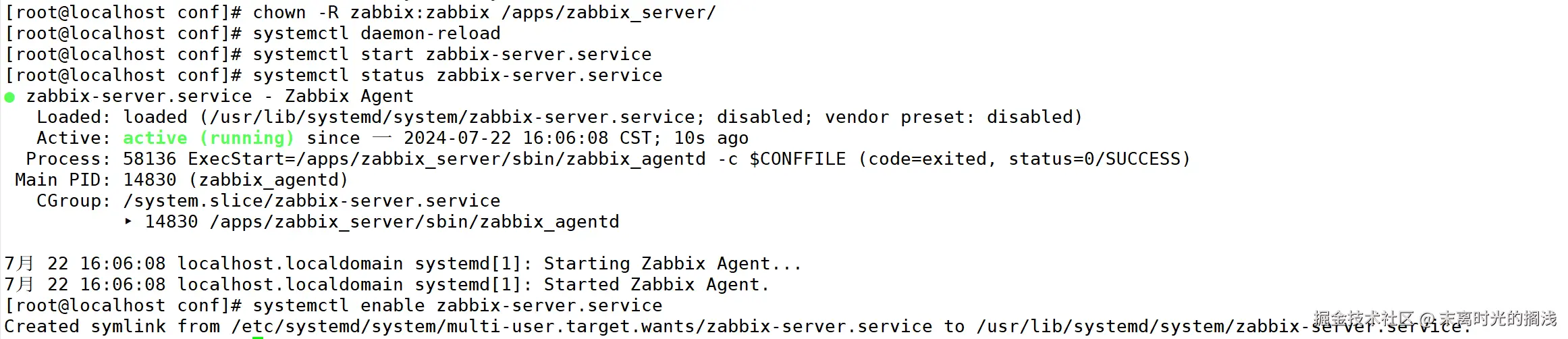Click the green "active (running)" status text

[209, 138]
